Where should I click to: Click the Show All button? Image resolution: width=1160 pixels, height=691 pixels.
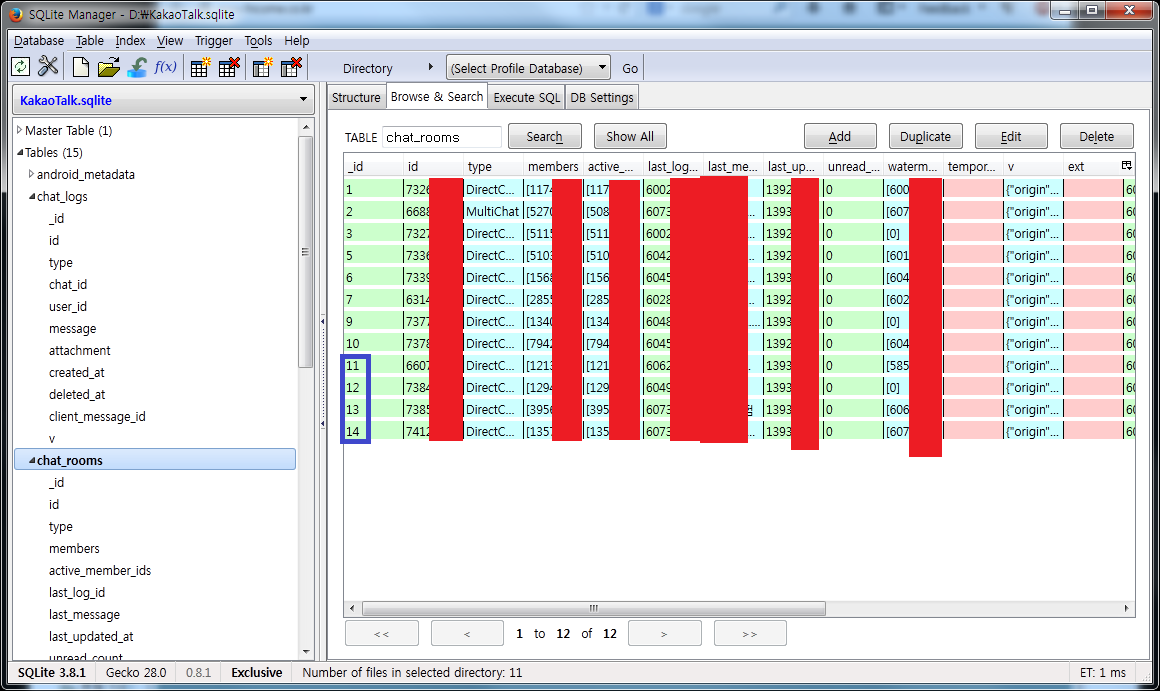pos(629,137)
